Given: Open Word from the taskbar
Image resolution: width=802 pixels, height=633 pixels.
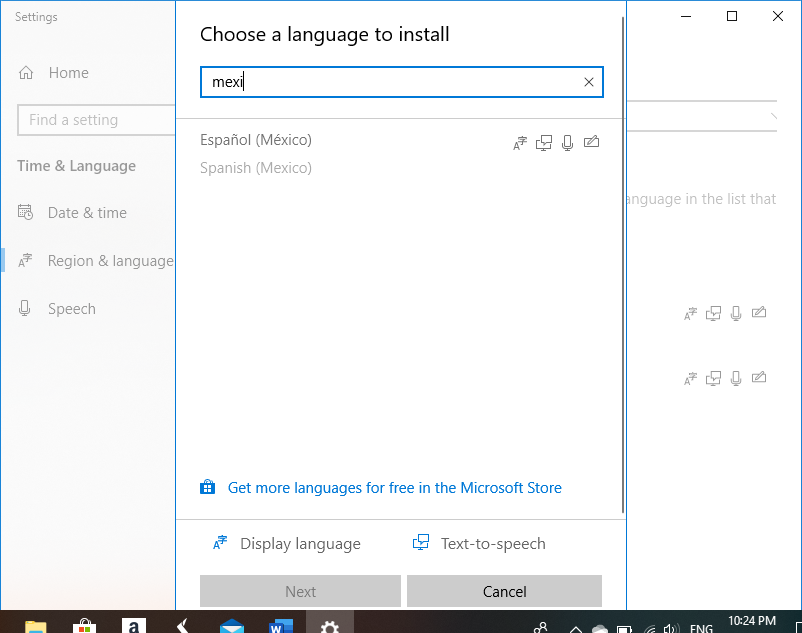Looking at the screenshot, I should pos(281,625).
